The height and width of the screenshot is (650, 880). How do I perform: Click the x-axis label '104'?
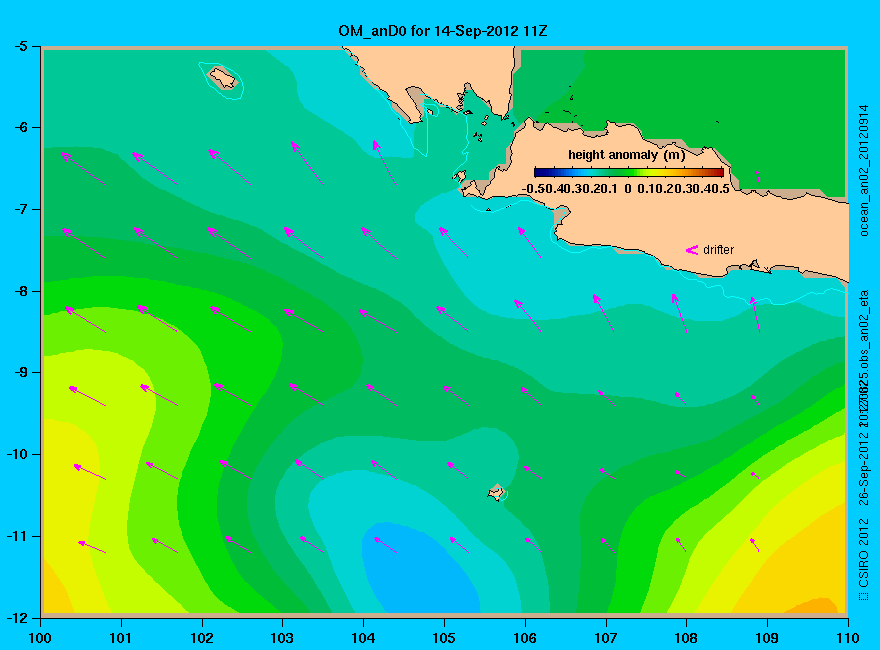(363, 638)
